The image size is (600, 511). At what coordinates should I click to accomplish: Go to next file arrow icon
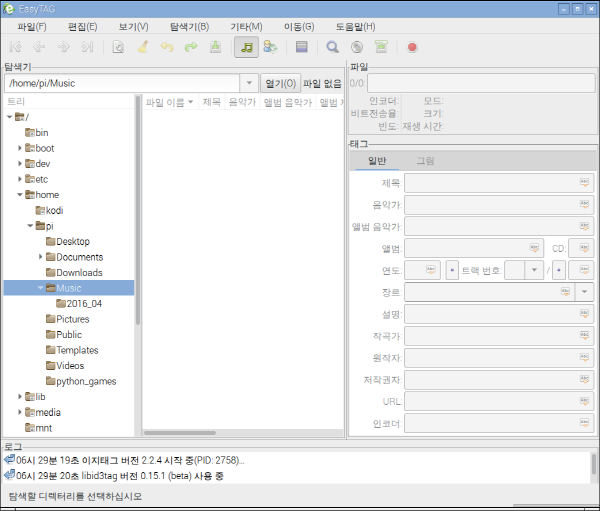(63, 47)
